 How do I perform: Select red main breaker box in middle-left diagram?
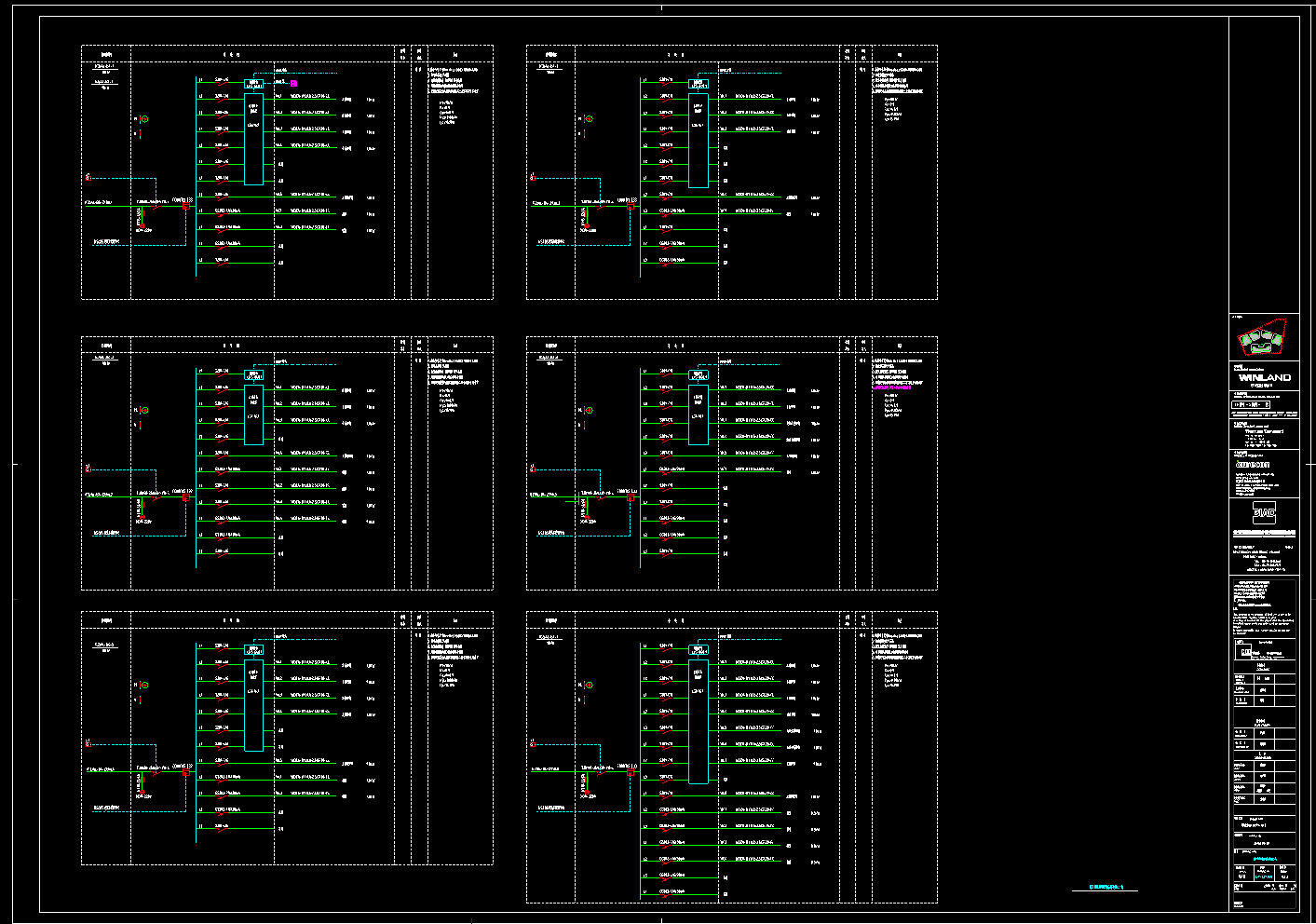pyautogui.click(x=185, y=497)
